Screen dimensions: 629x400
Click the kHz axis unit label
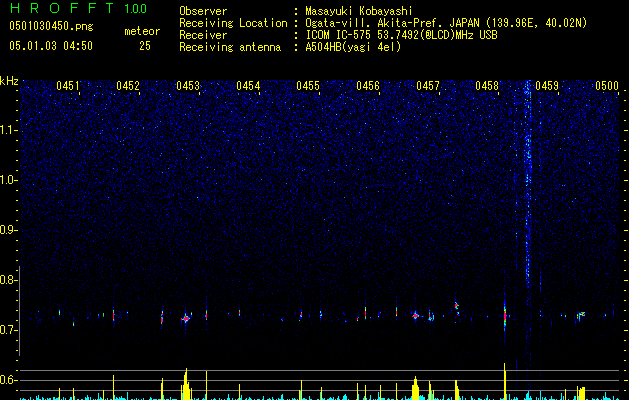coord(9,81)
